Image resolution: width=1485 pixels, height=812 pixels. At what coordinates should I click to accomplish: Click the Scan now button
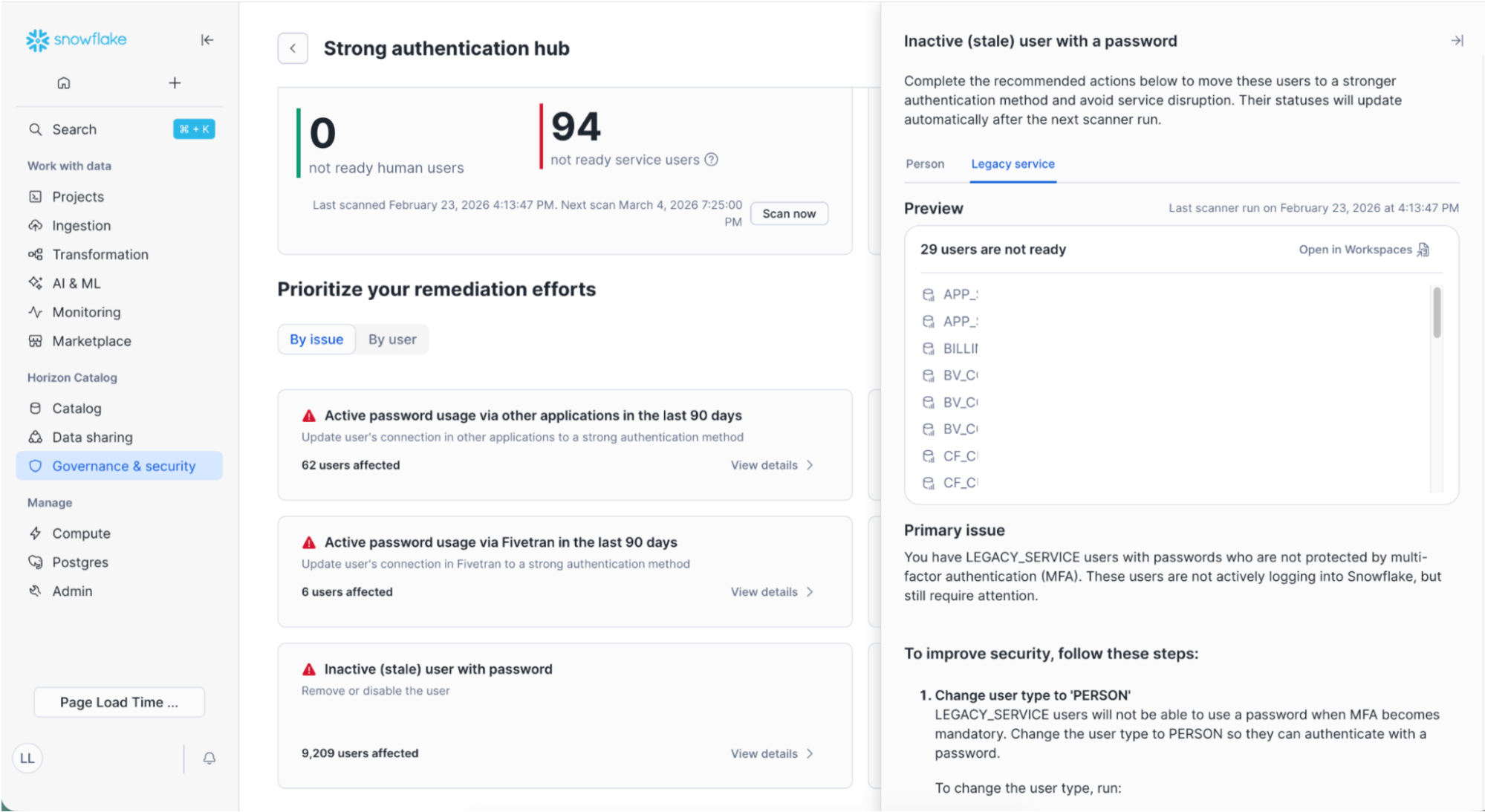[788, 213]
